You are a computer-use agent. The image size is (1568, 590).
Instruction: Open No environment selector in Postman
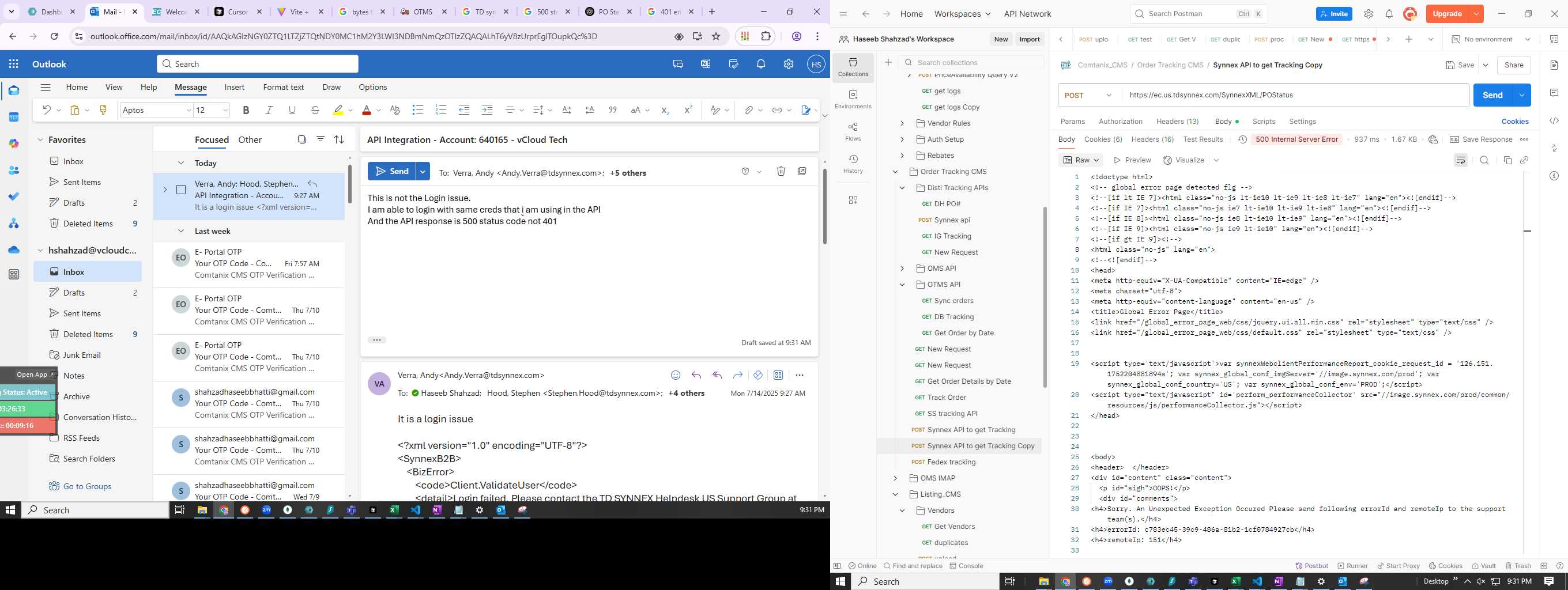pos(1491,39)
